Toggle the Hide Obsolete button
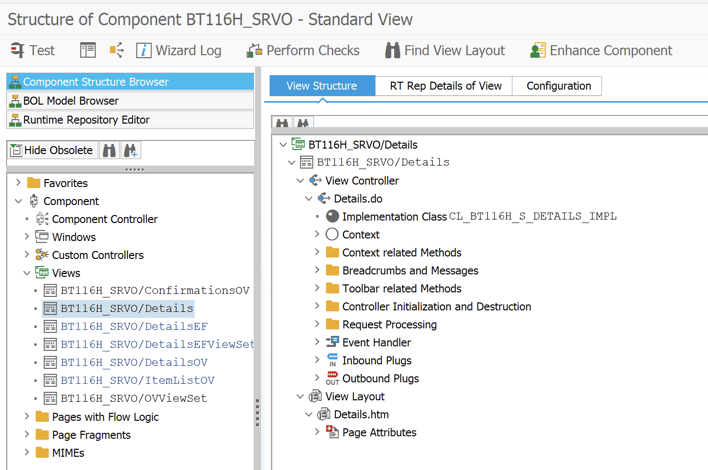 tap(52, 150)
